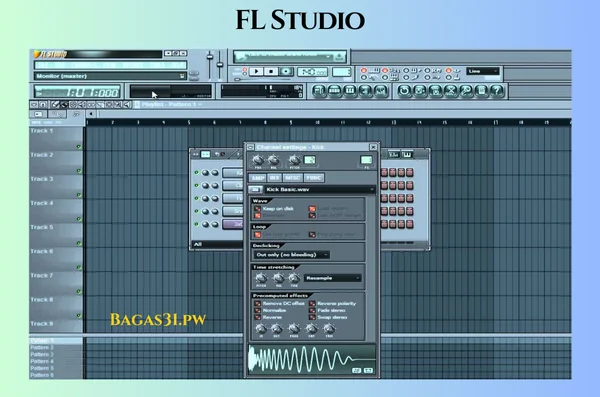This screenshot has width=600, height=397.
Task: Enable the Remove DC offset checkbox
Action: pos(258,304)
